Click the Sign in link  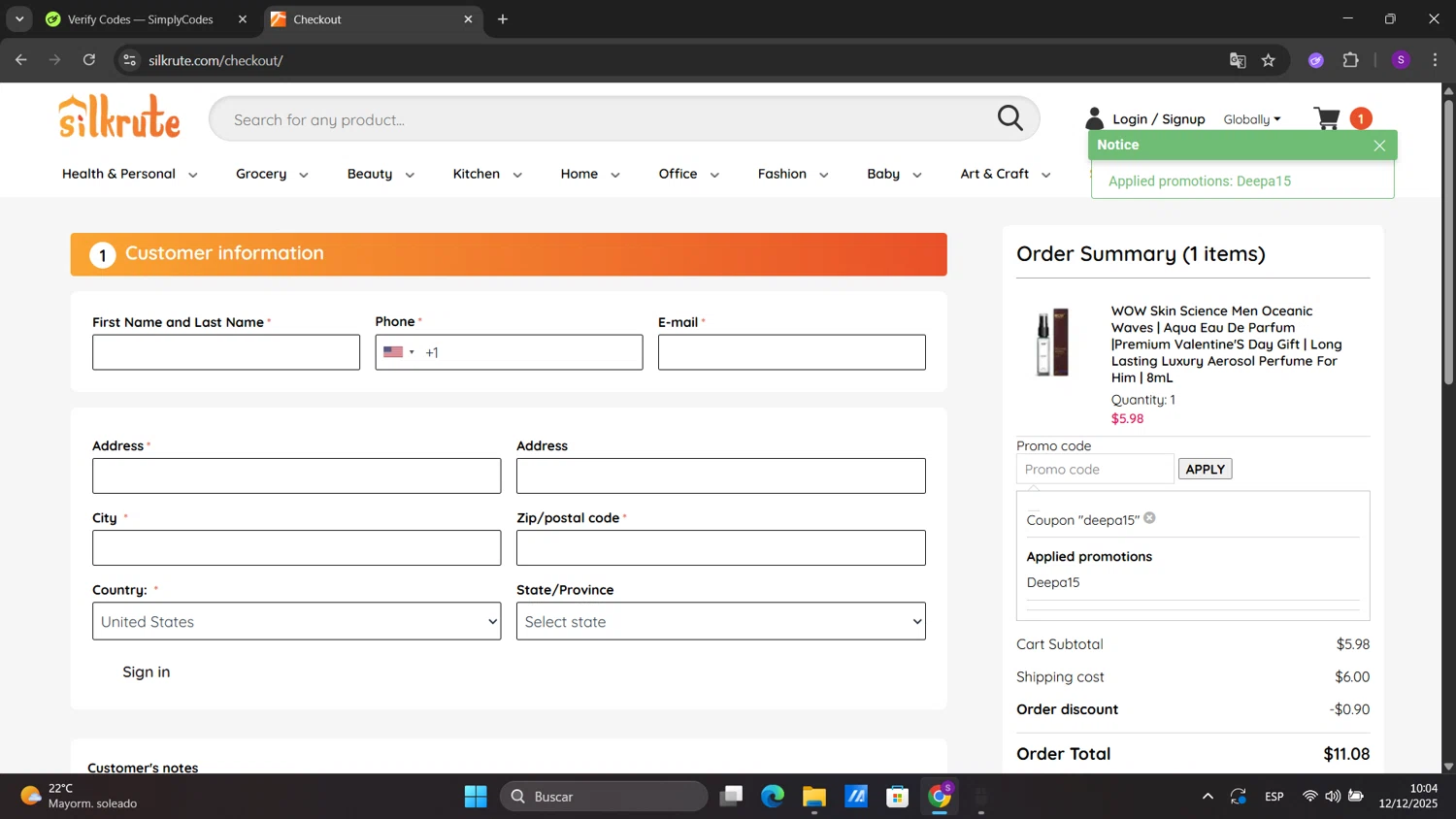pyautogui.click(x=146, y=672)
